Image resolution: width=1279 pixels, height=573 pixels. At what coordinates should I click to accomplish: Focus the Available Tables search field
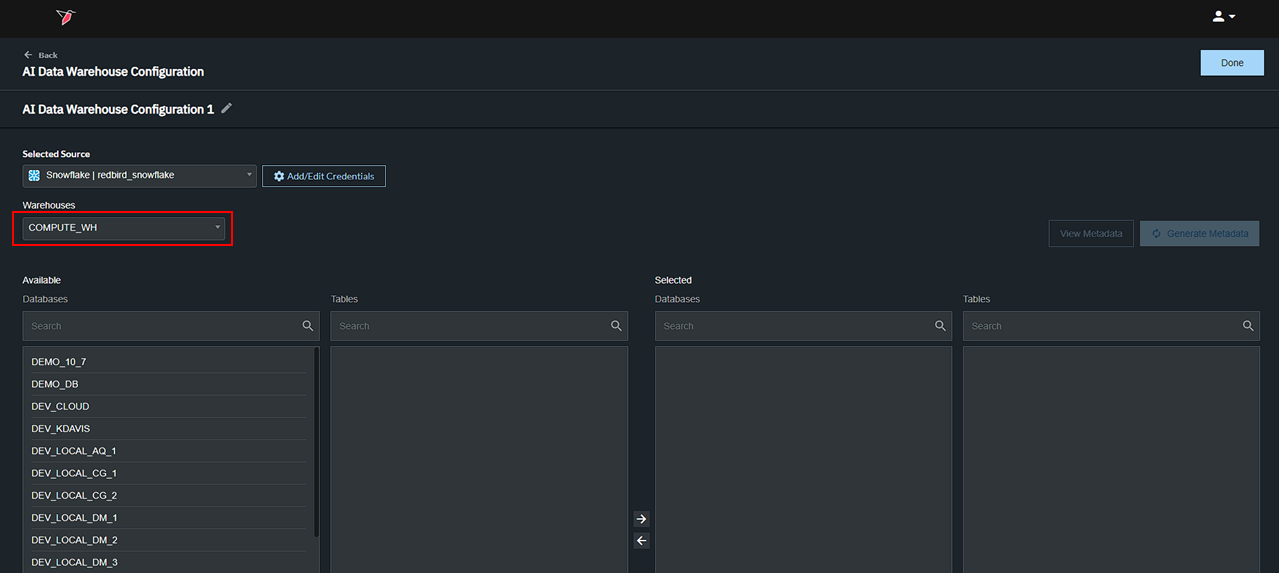[479, 326]
